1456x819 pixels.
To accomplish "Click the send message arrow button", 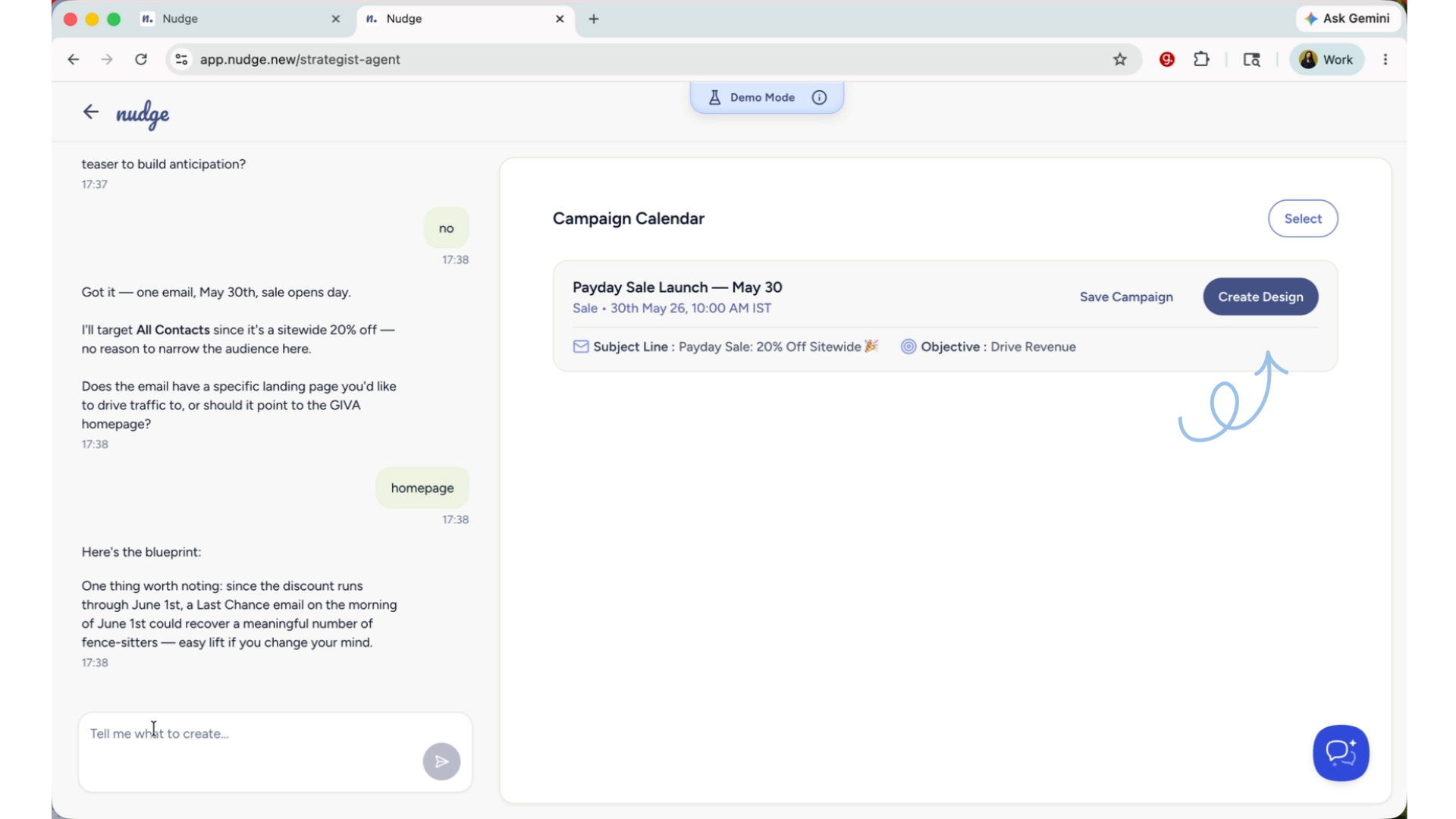I will pos(441,761).
